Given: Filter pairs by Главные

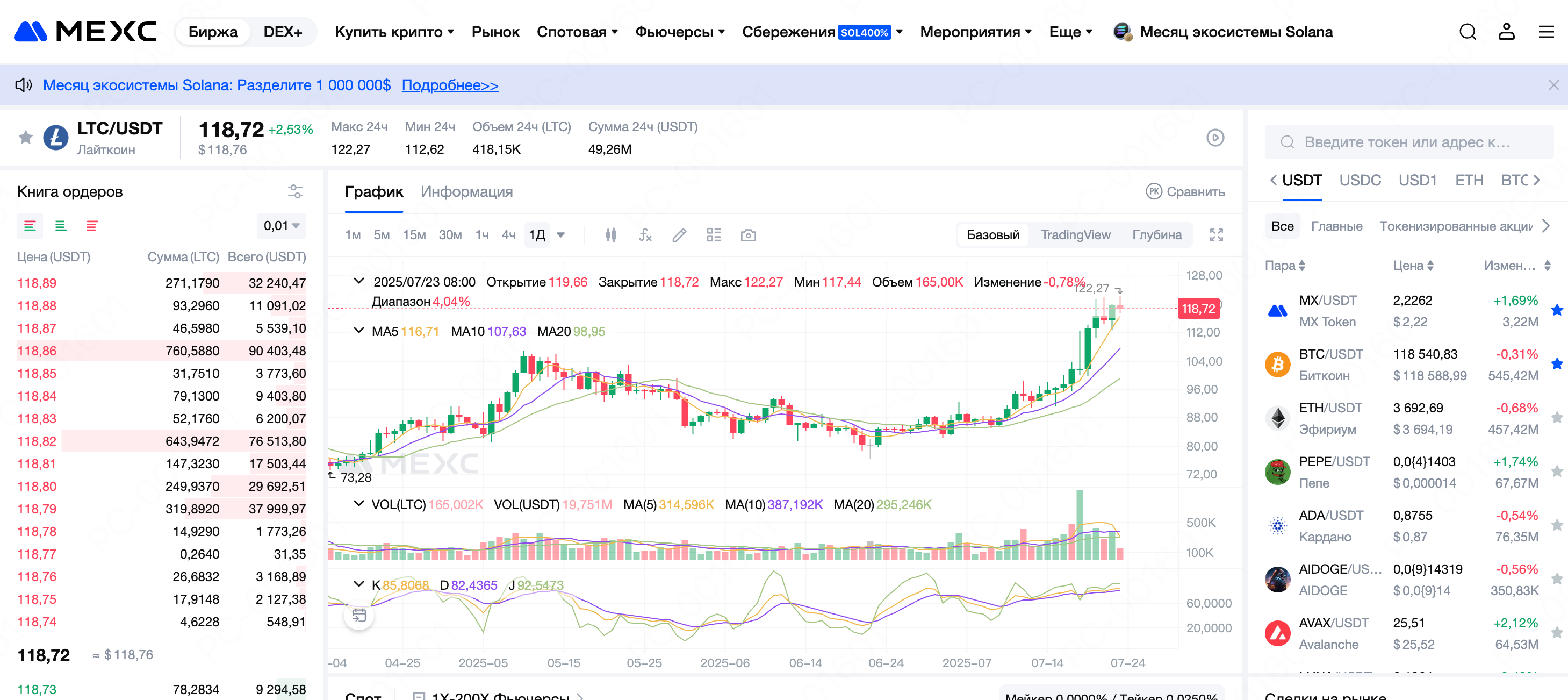Looking at the screenshot, I should click(x=1336, y=226).
